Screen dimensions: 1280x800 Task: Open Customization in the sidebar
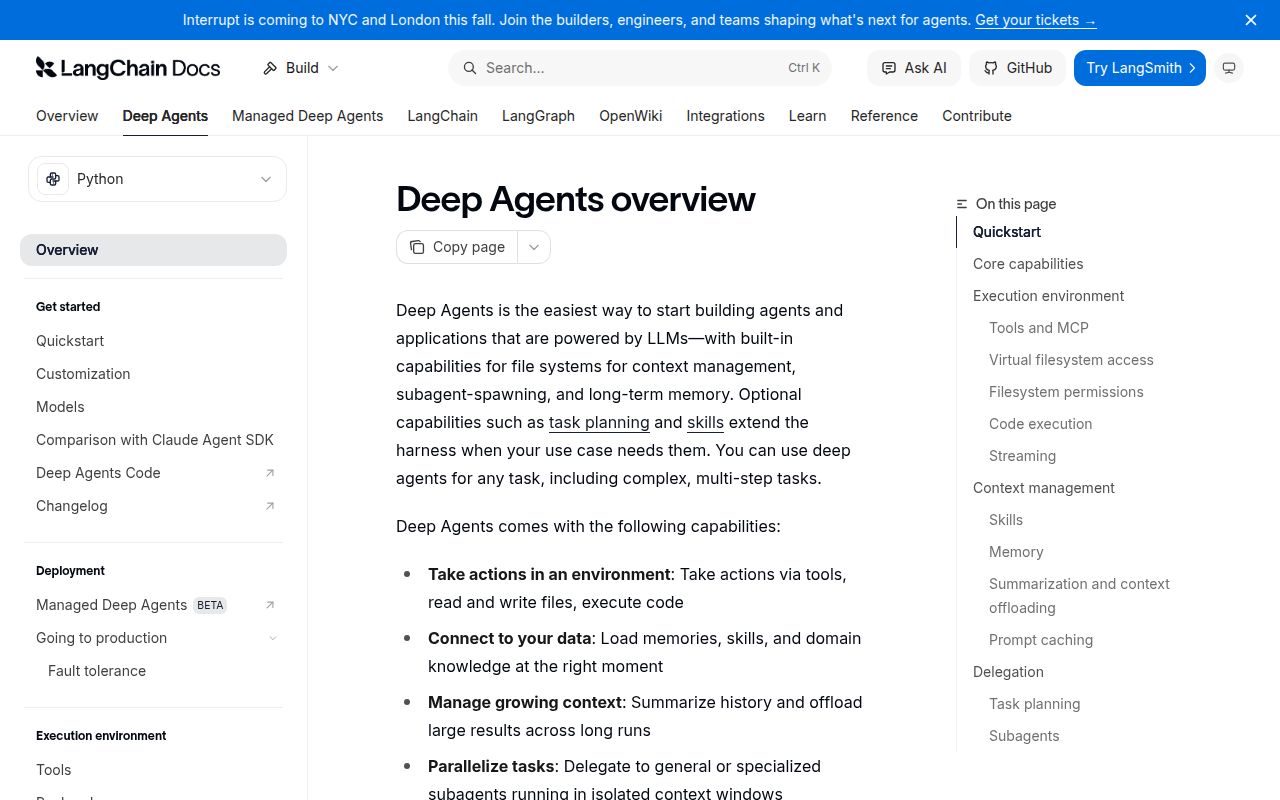83,374
